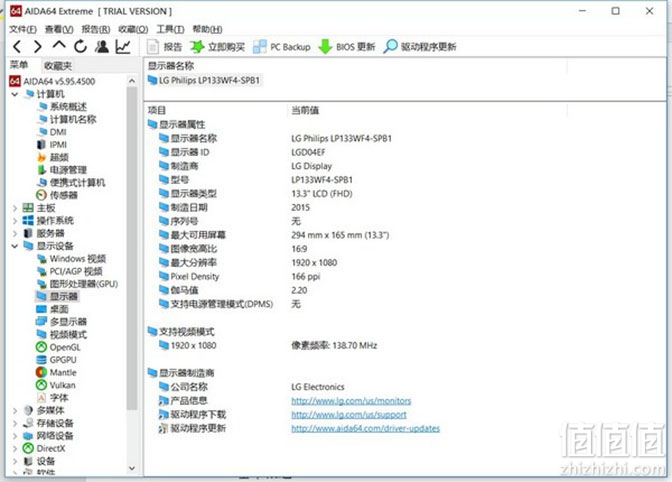Select 计算机名称 in the tree

(x=67, y=120)
